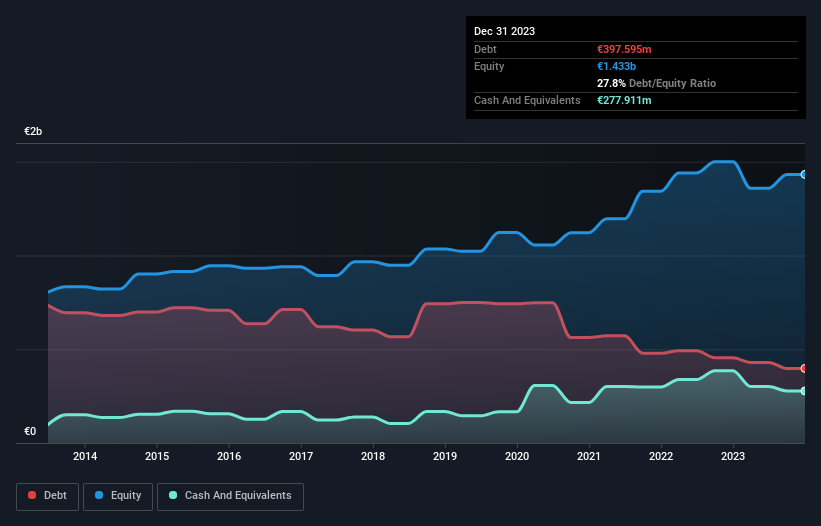Click the Dec 31 2023 tooltip date
The height and width of the screenshot is (526, 821).
504,31
